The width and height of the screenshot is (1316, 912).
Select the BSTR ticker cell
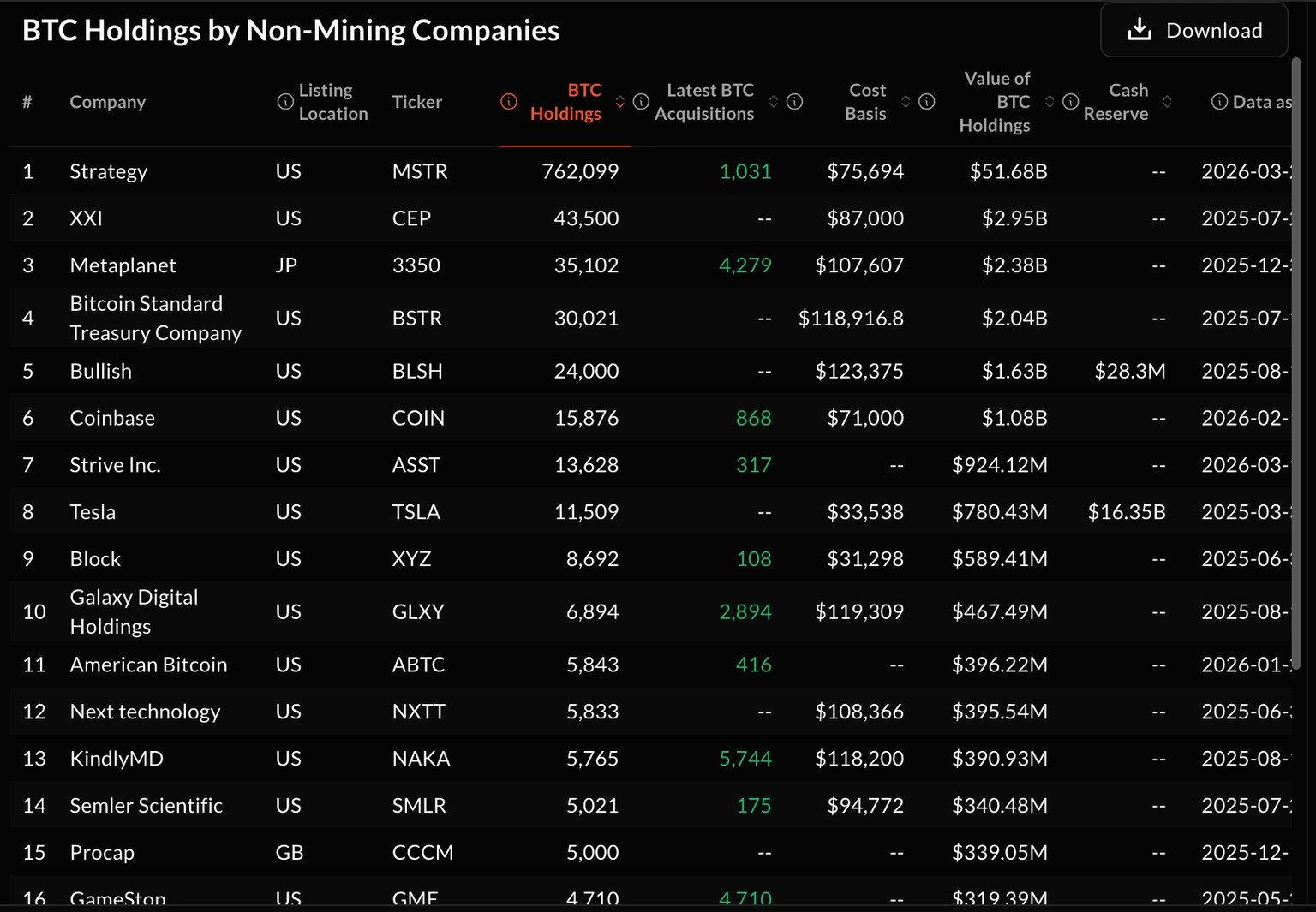[x=417, y=319]
